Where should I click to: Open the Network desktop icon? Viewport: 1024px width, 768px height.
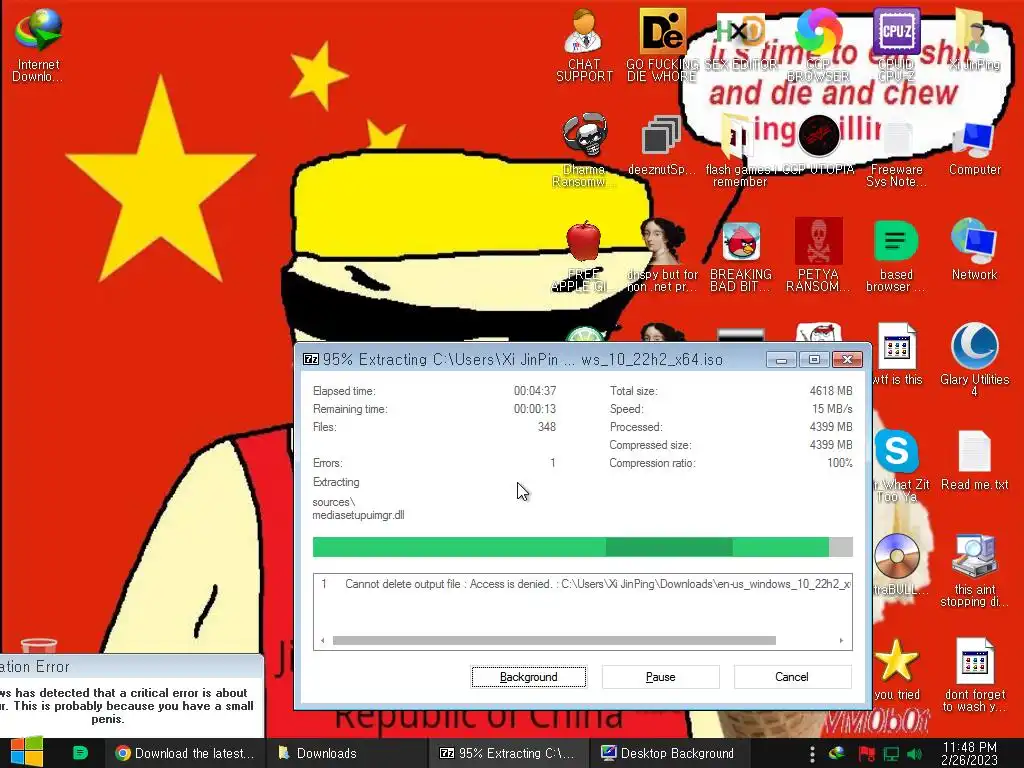[974, 249]
